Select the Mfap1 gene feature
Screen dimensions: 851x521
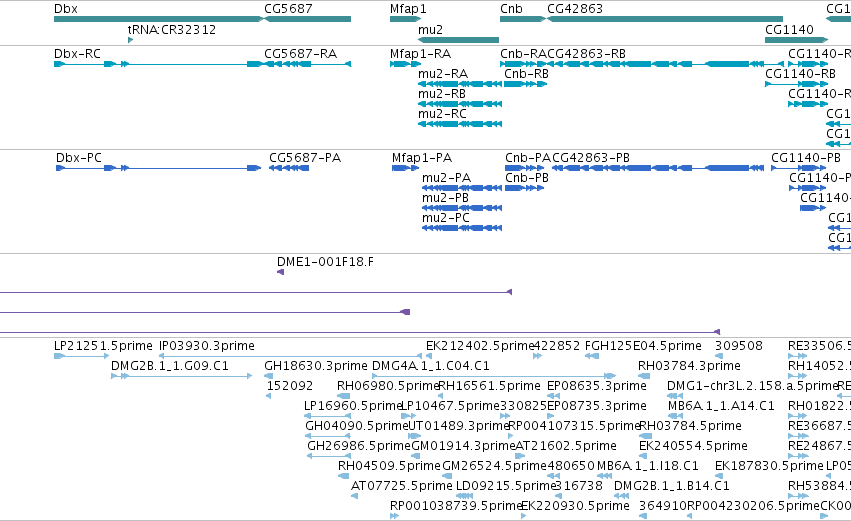tap(405, 19)
